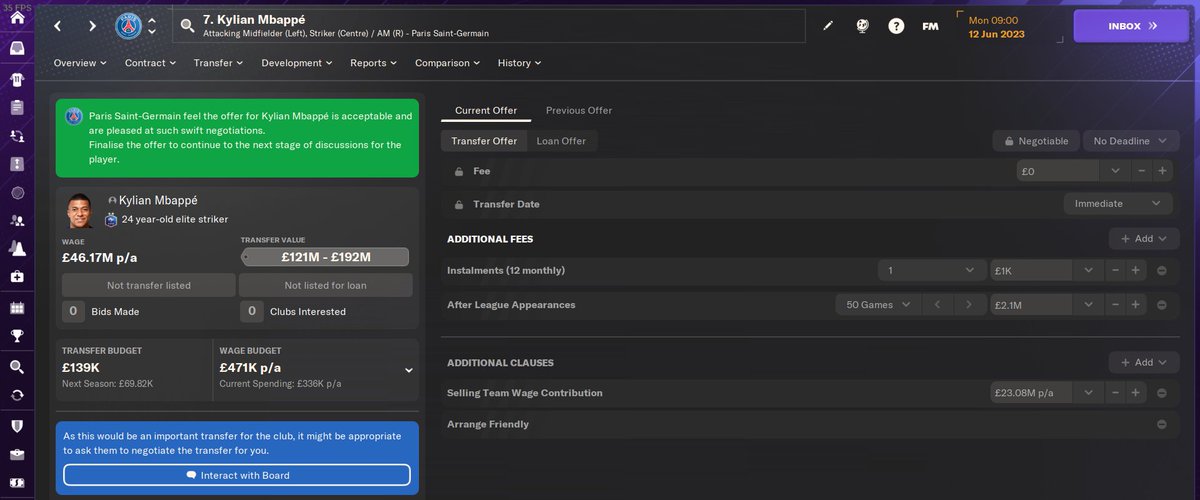The width and height of the screenshot is (1200, 500).
Task: Decrease Selling Team Wage Contribution with minus
Action: (1115, 393)
